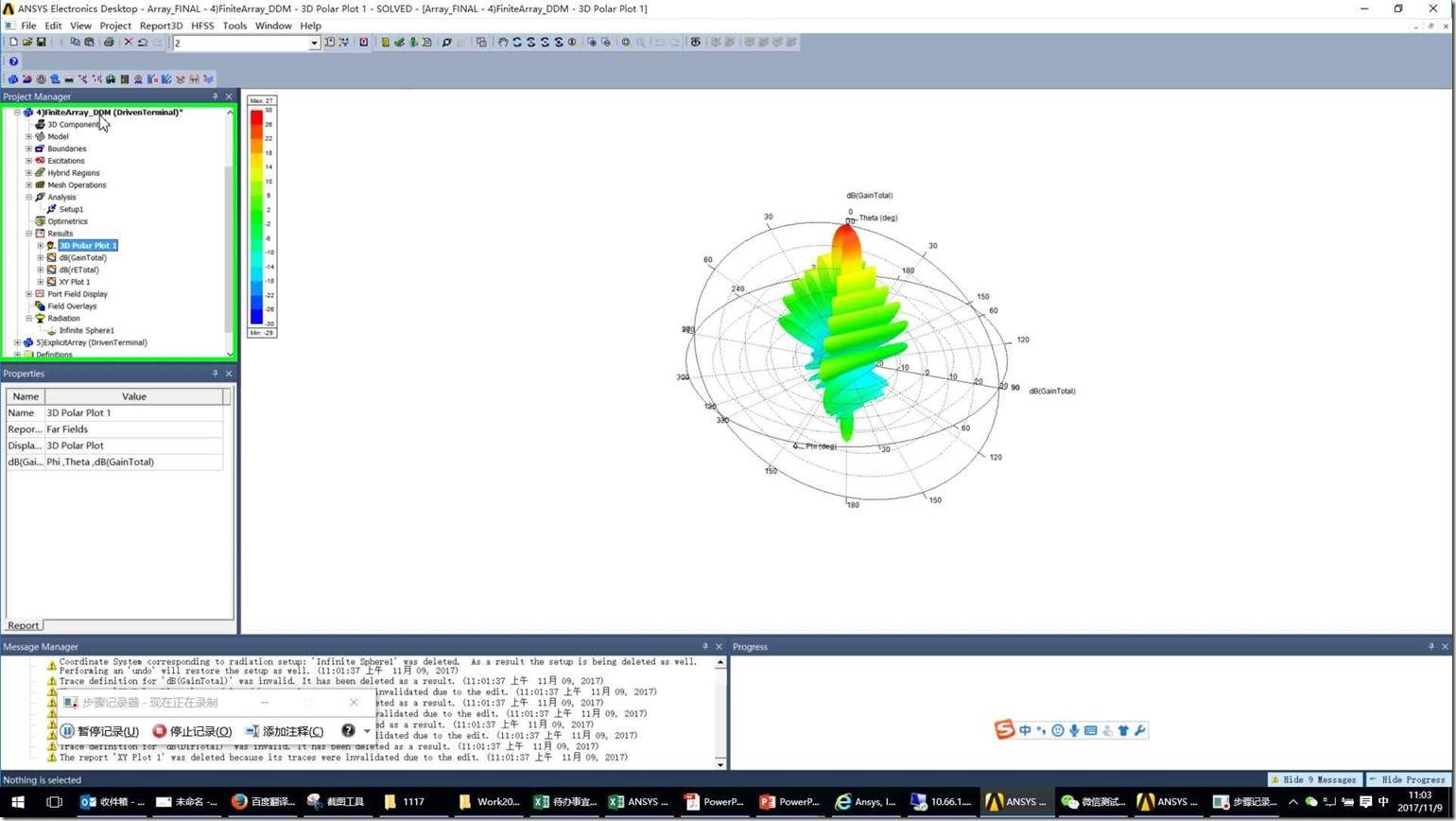Open the Report3D menu

click(161, 26)
